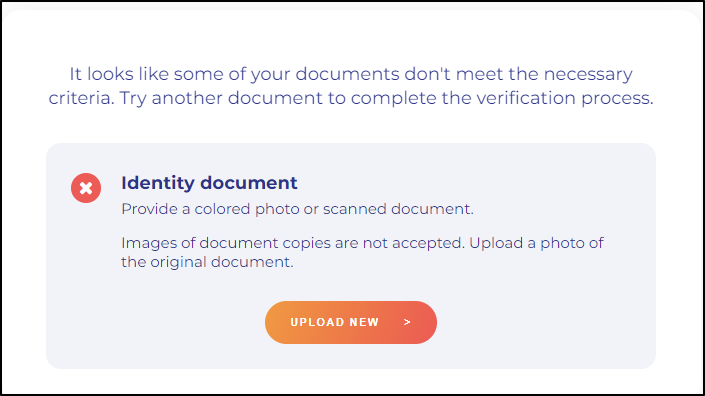Click the arrow on Upload New button
The height and width of the screenshot is (396, 705).
pyautogui.click(x=407, y=322)
